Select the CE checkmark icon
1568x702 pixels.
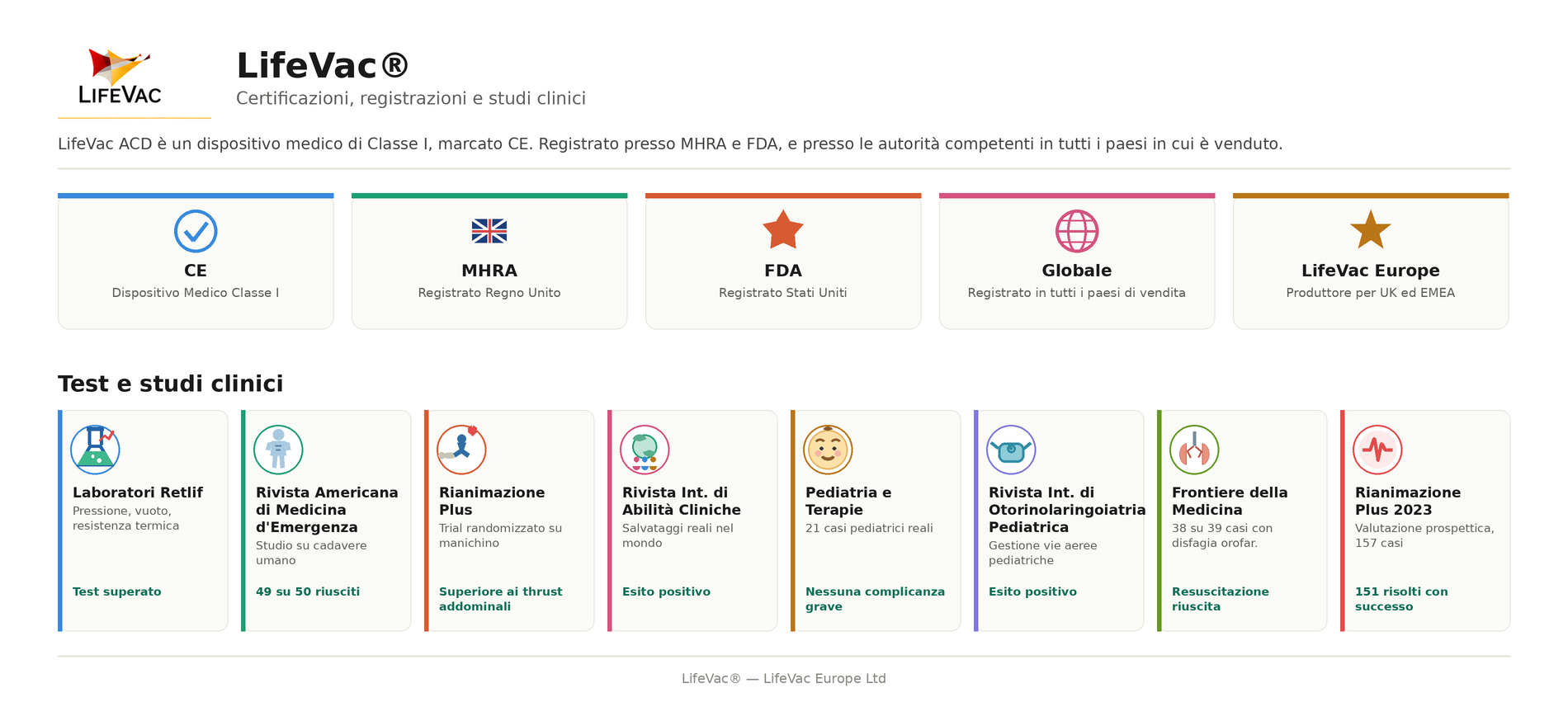pyautogui.click(x=196, y=231)
